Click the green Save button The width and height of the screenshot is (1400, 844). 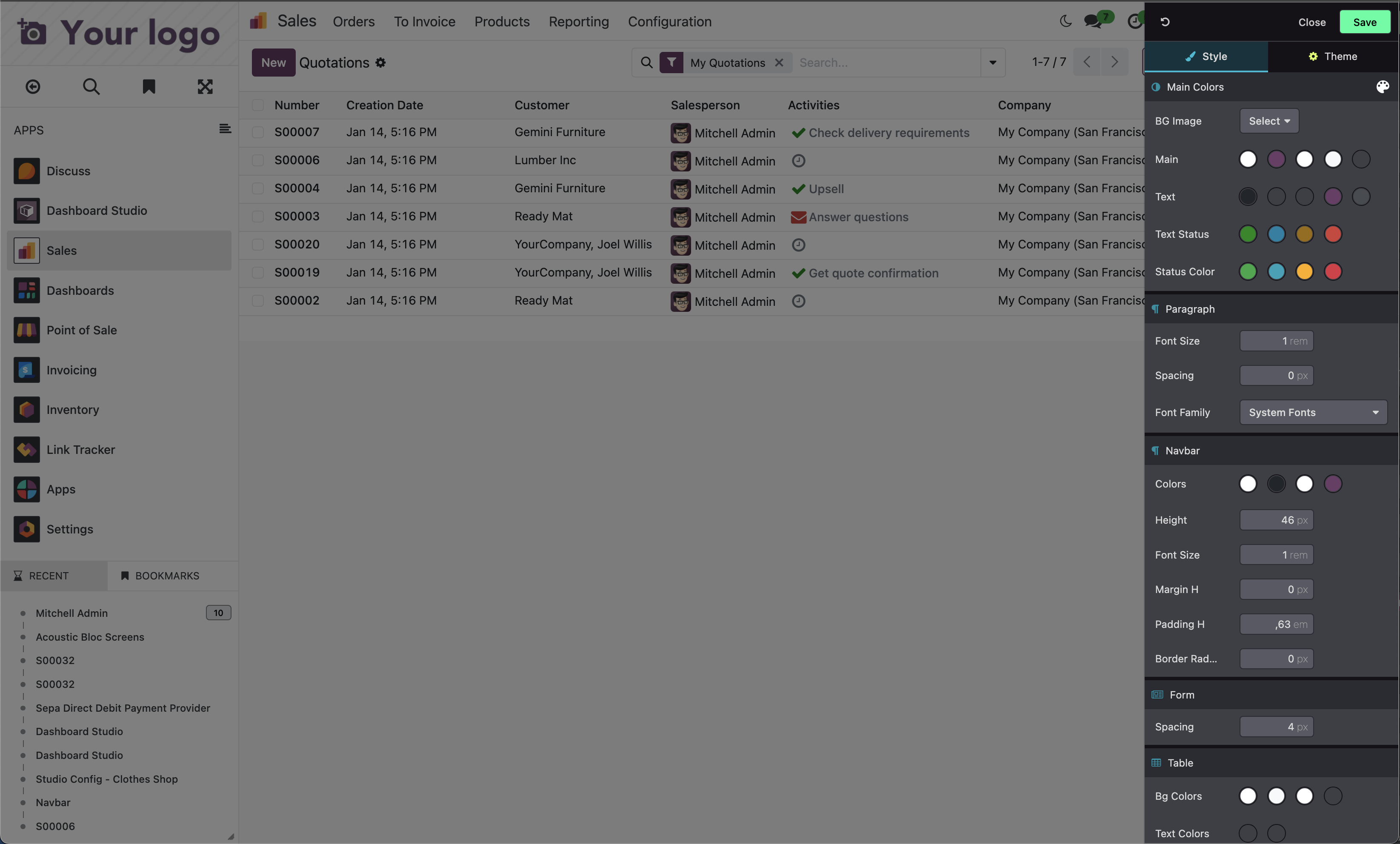pyautogui.click(x=1364, y=22)
